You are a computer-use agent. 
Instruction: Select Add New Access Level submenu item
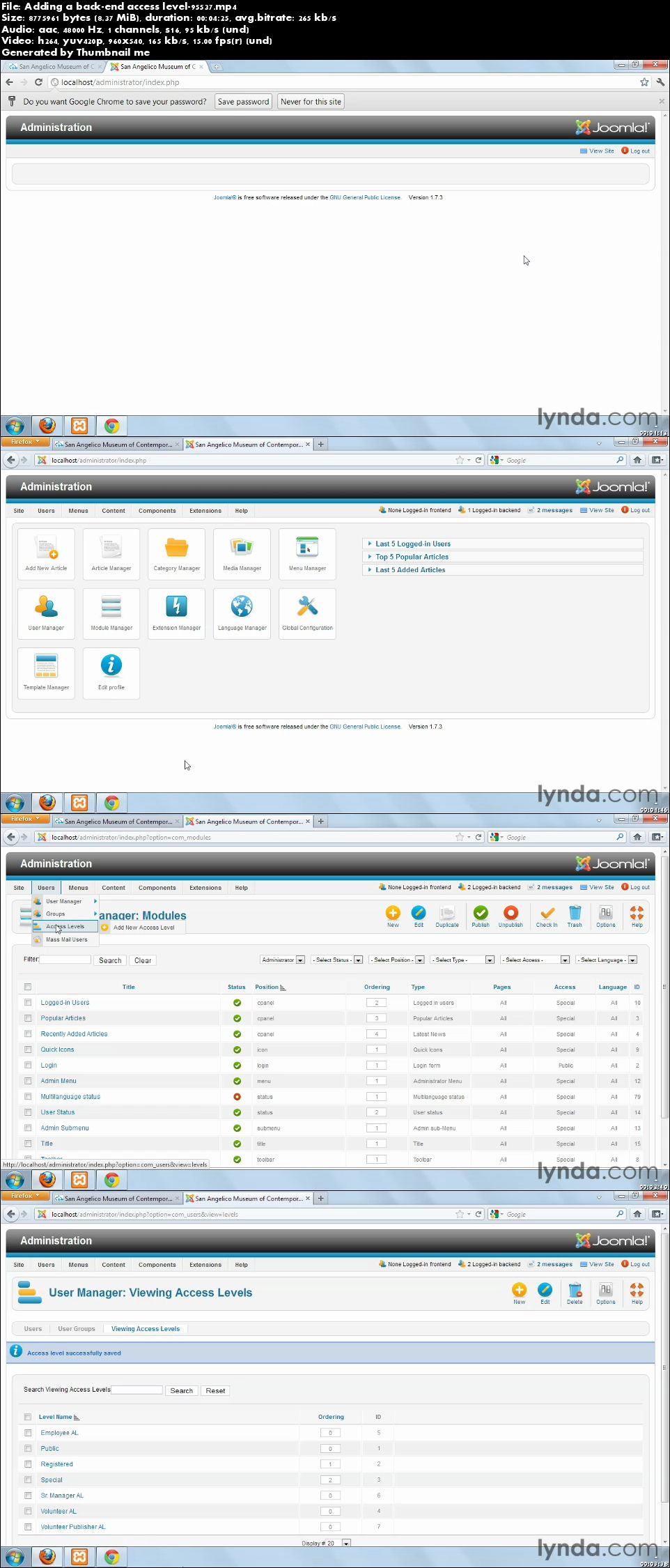(x=143, y=928)
